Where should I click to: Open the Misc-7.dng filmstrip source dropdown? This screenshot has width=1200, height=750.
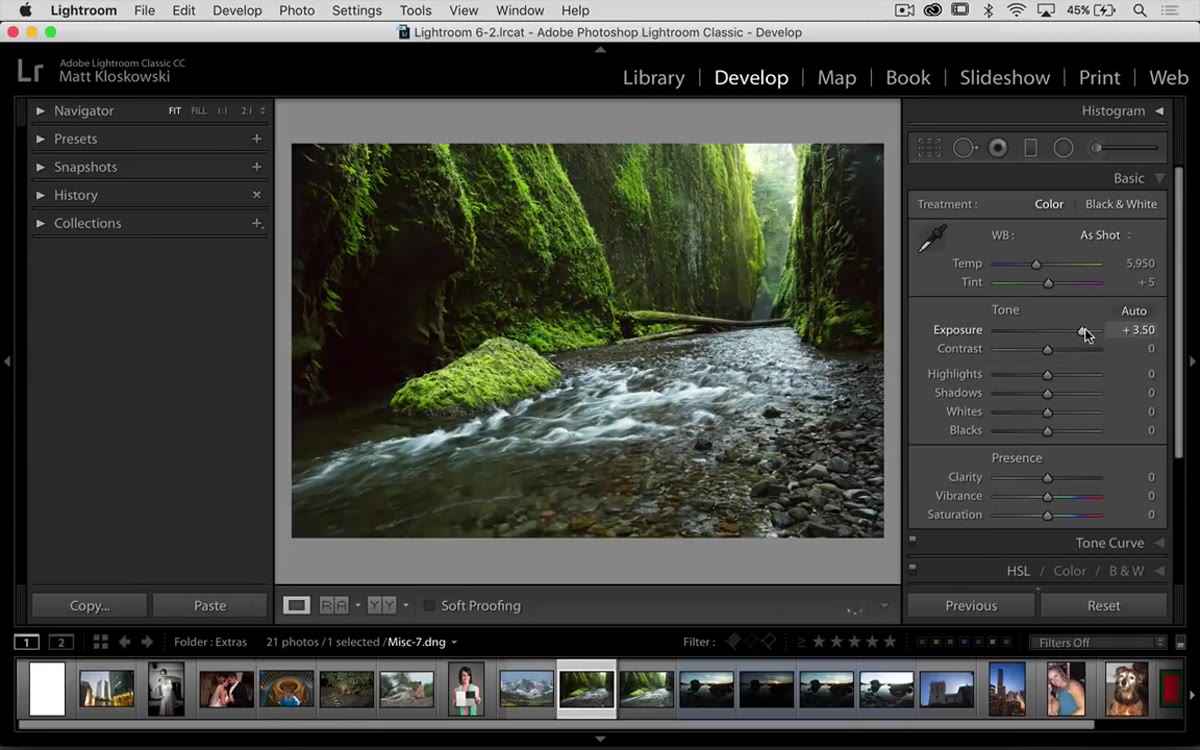[x=454, y=642]
